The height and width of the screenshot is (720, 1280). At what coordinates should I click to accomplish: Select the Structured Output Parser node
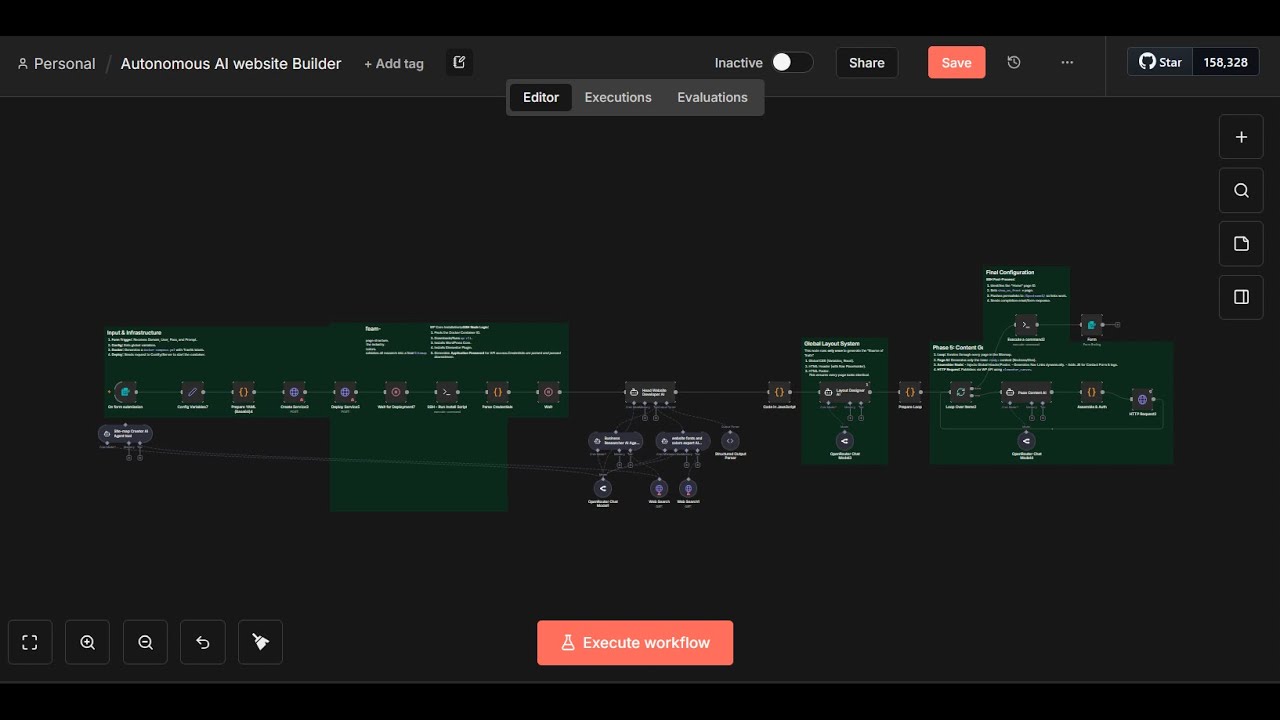(x=730, y=440)
